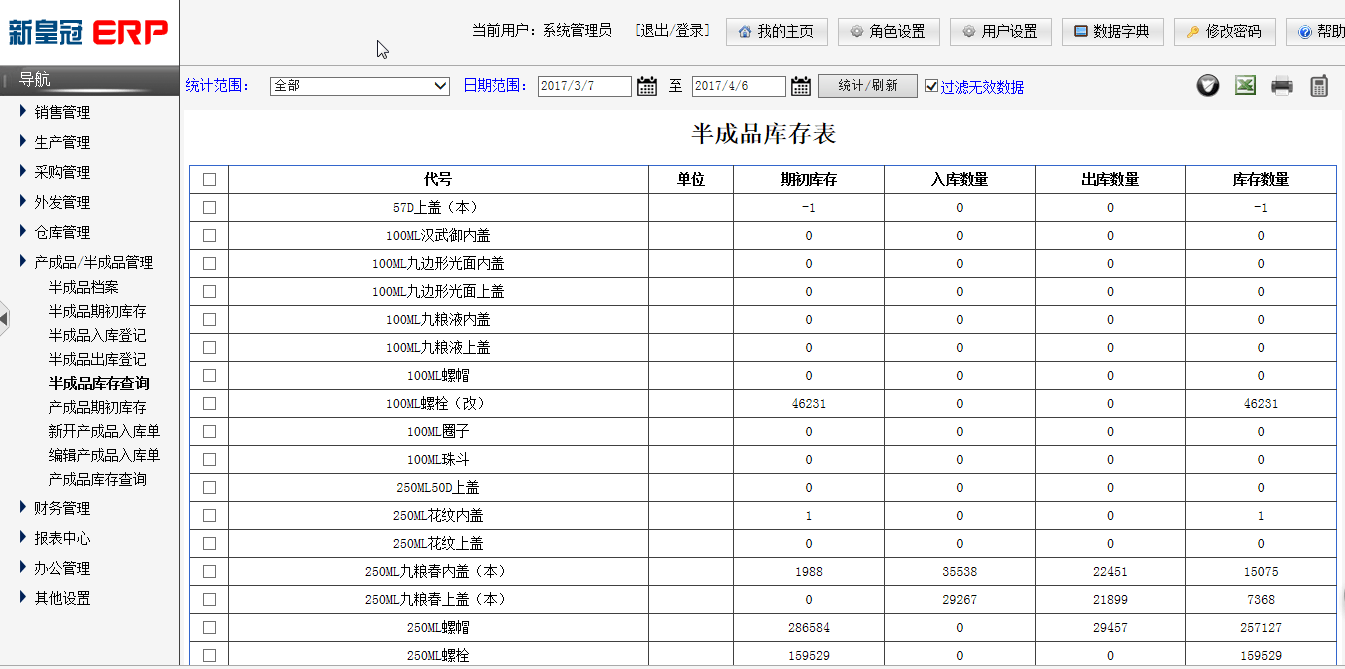This screenshot has width=1345, height=669.
Task: Click the printer icon
Action: tap(1282, 86)
